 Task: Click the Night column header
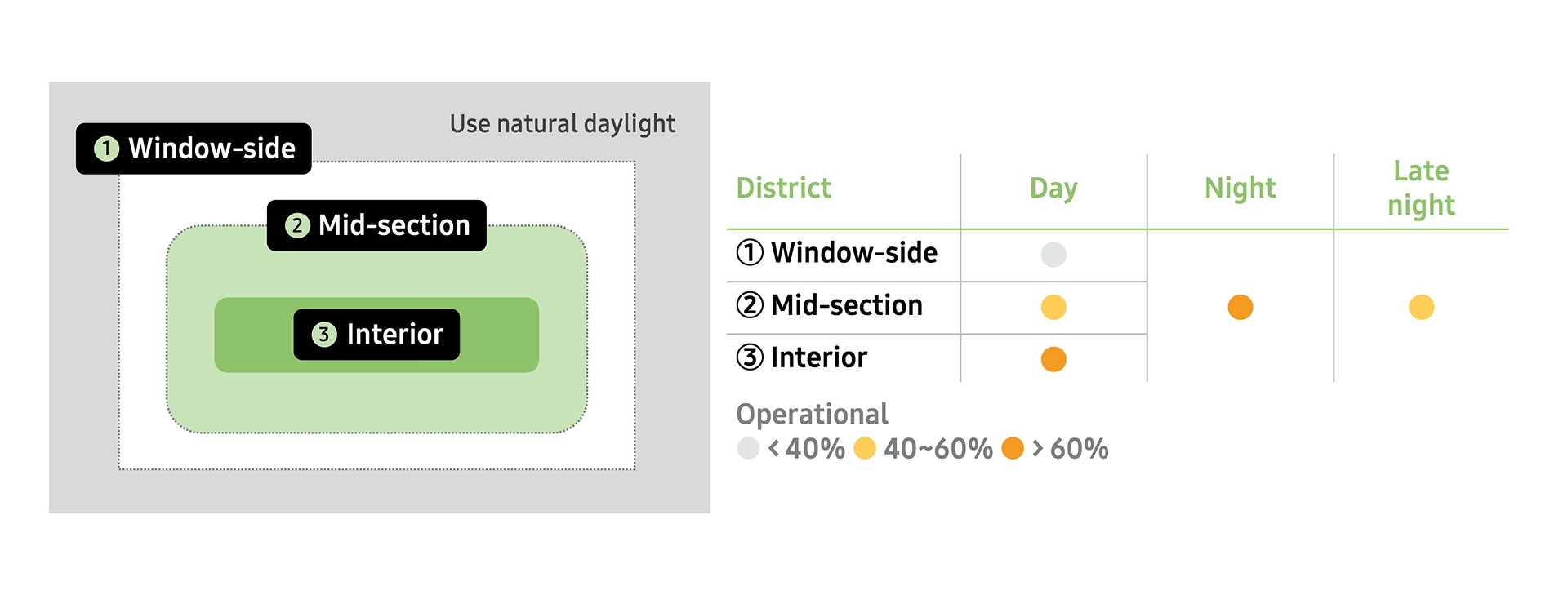(1240, 188)
